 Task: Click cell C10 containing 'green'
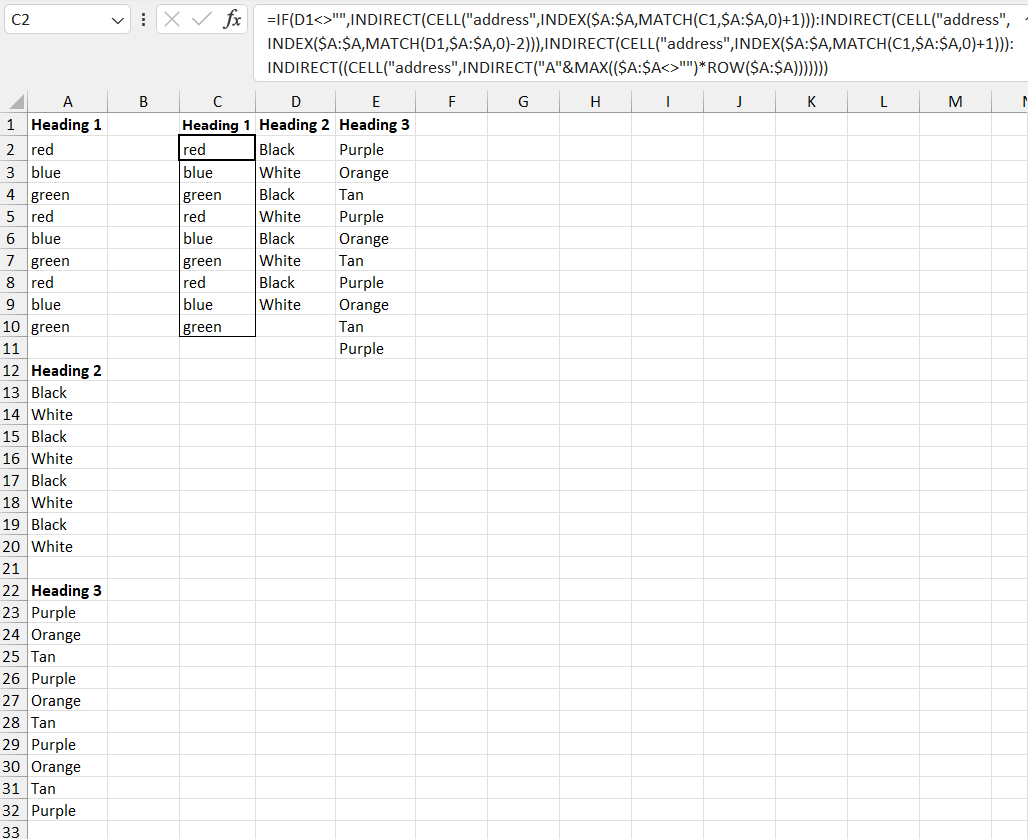218,326
